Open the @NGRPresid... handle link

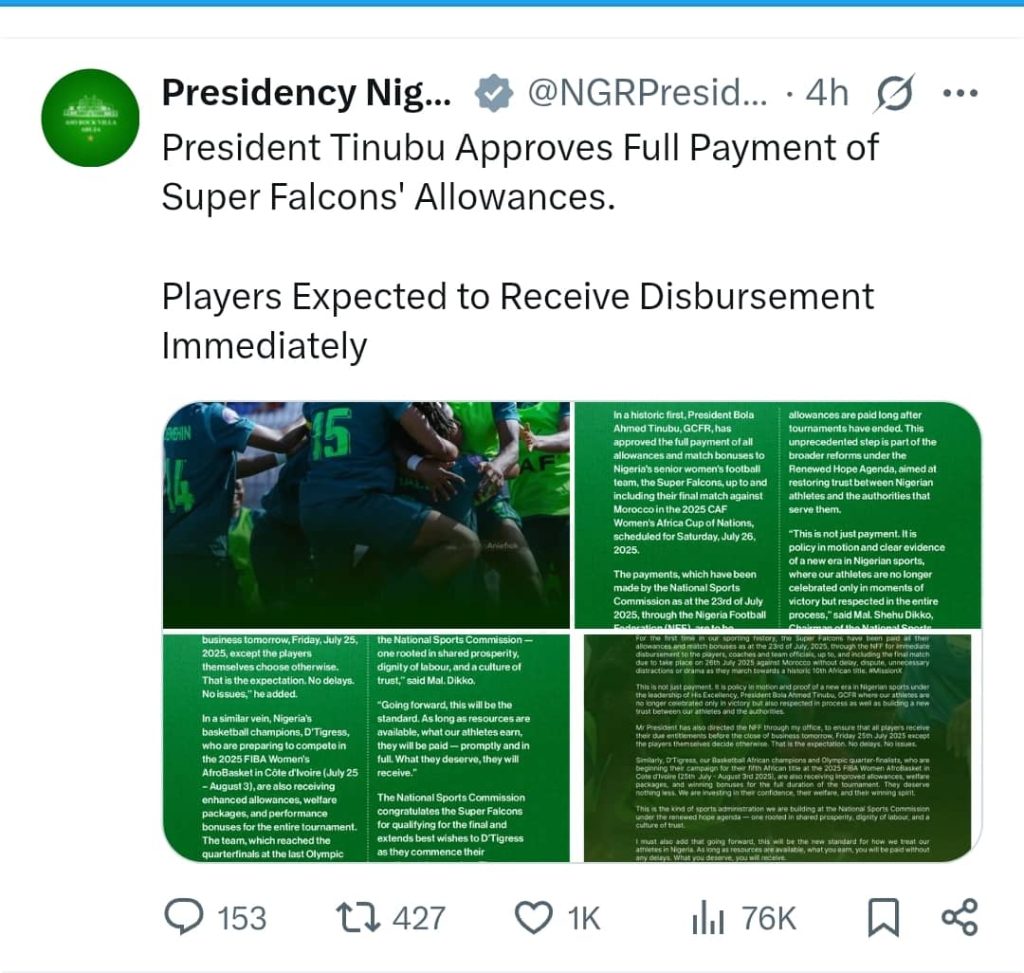(647, 92)
